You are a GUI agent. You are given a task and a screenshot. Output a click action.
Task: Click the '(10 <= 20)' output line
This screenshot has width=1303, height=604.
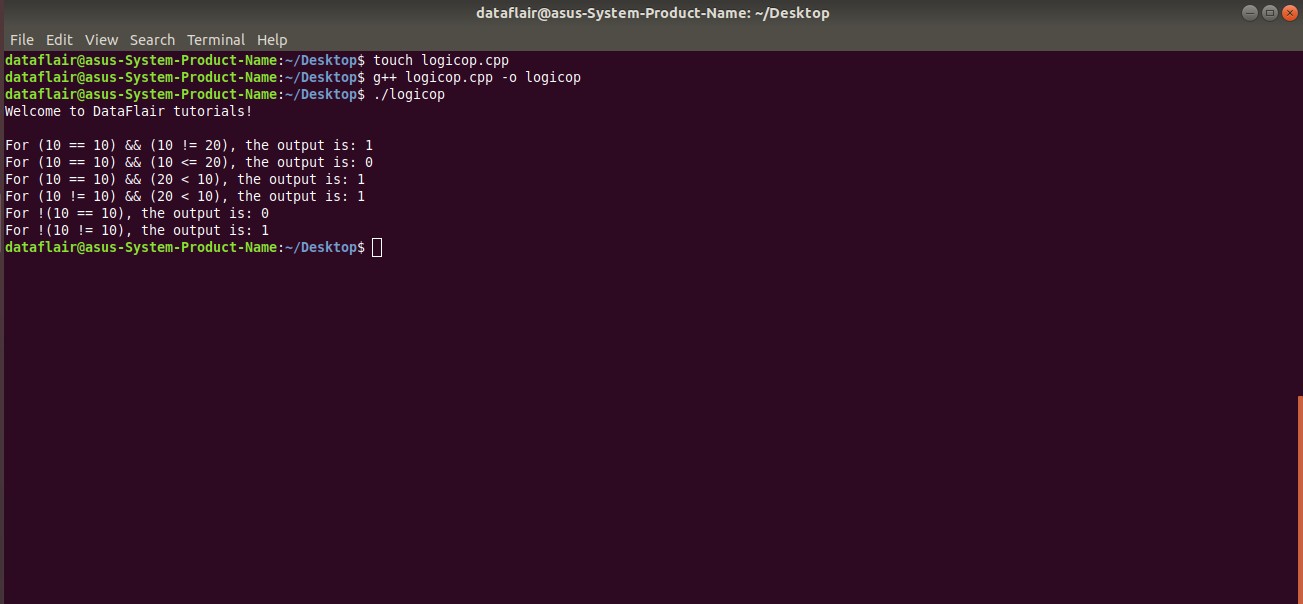point(189,162)
